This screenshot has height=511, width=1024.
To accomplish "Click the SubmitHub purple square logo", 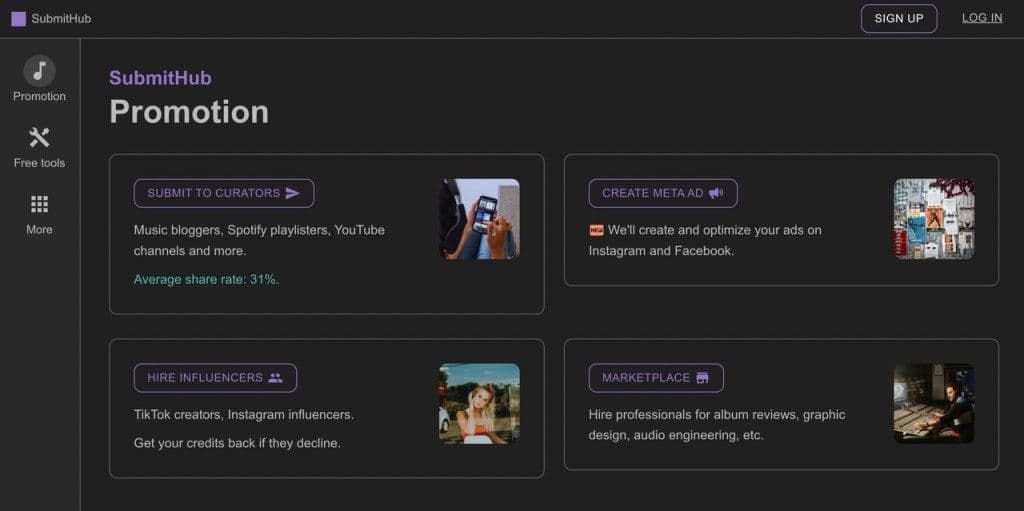I will click(18, 19).
